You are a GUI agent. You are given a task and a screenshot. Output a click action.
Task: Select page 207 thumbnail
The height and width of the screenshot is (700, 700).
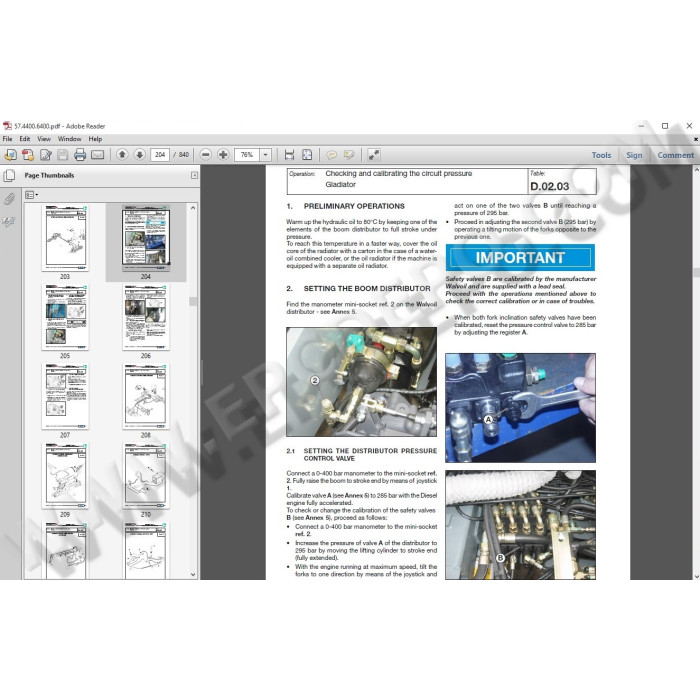(x=65, y=396)
